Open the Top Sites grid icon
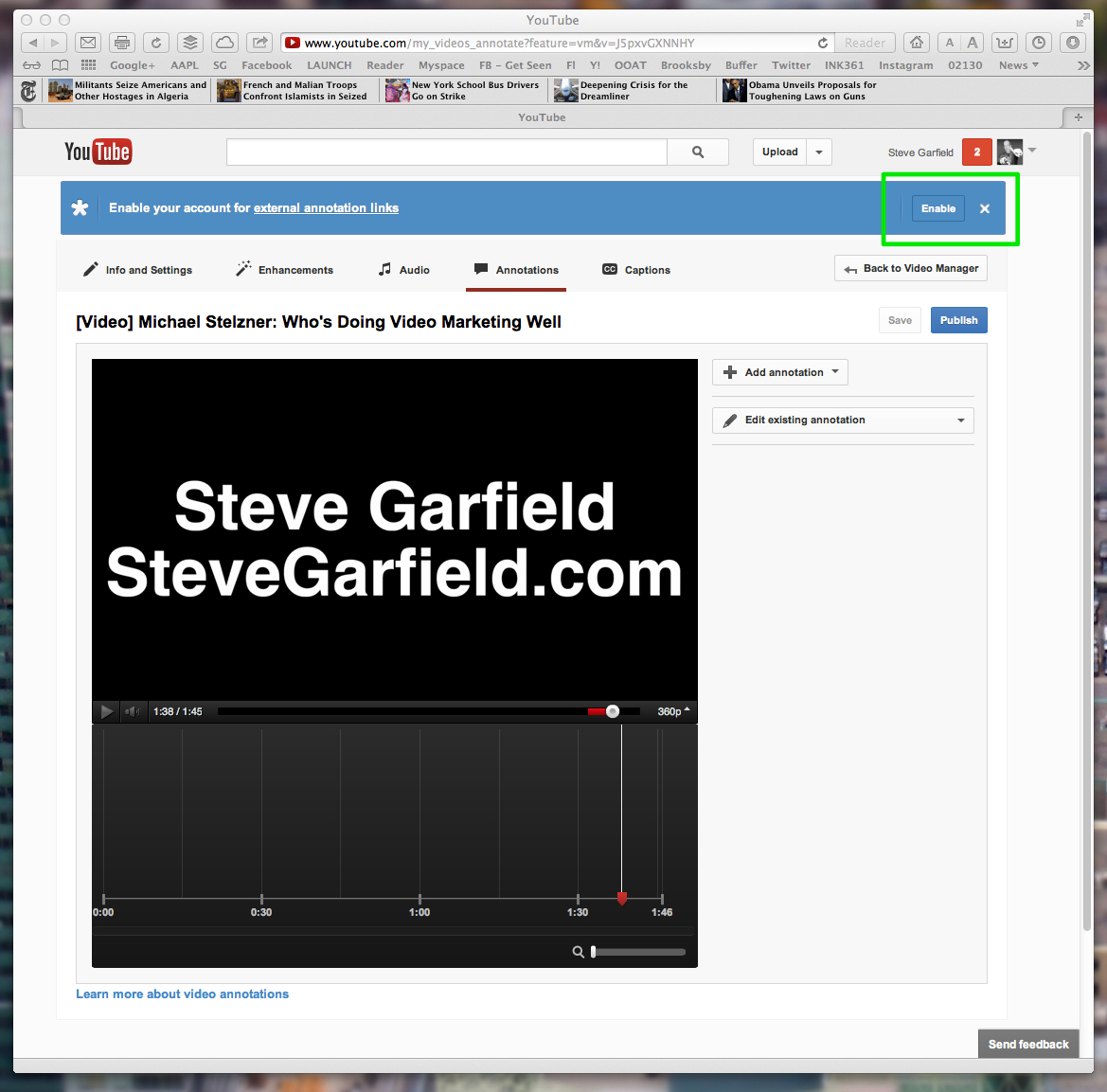 point(88,65)
